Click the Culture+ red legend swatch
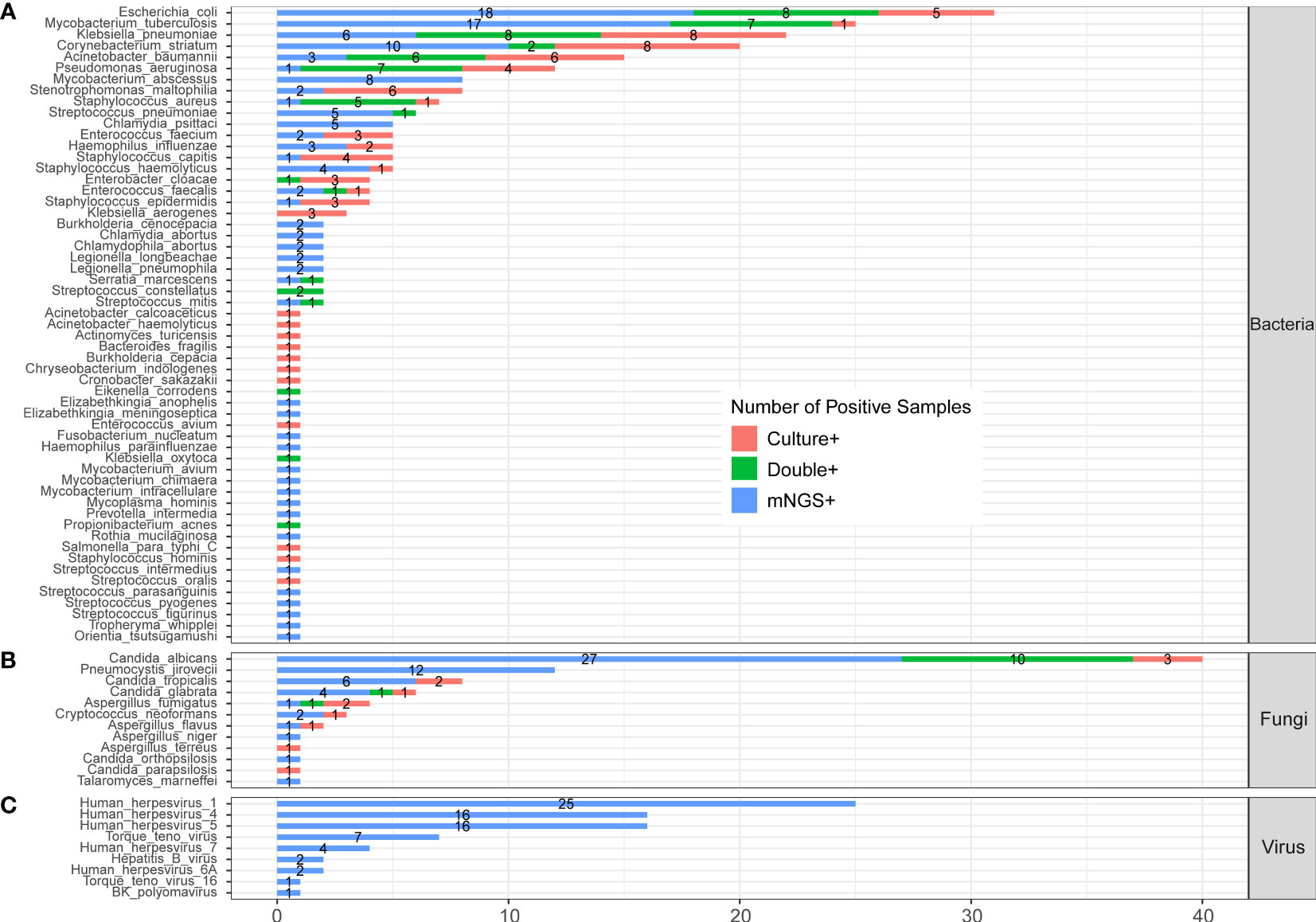1316x922 pixels. (744, 439)
